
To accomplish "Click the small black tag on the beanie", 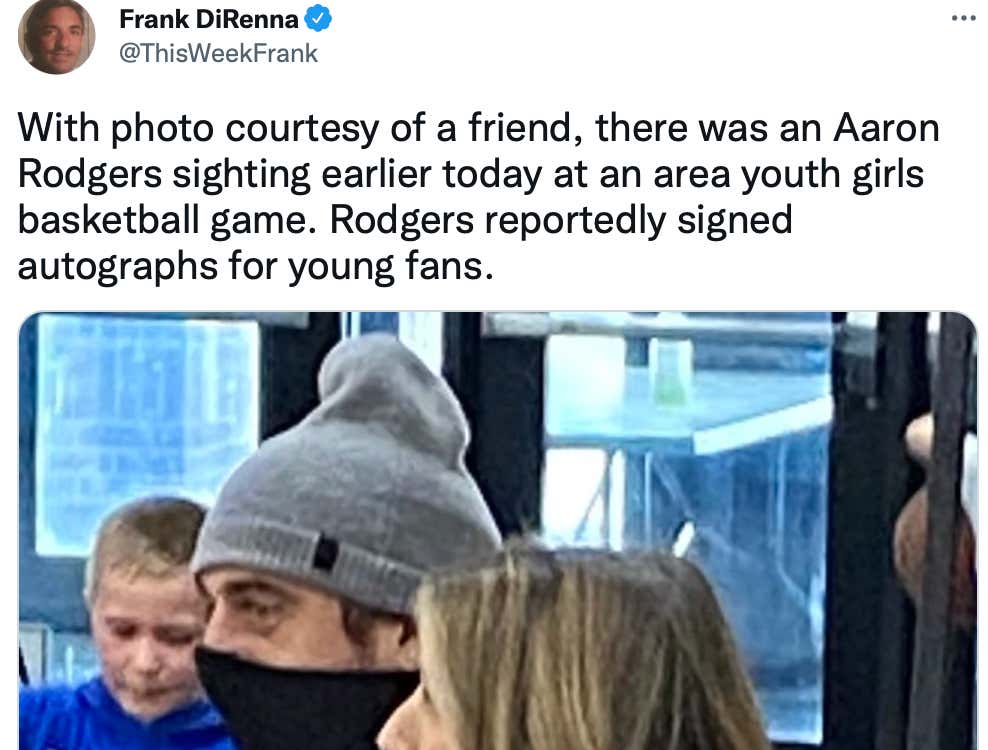I will point(326,553).
